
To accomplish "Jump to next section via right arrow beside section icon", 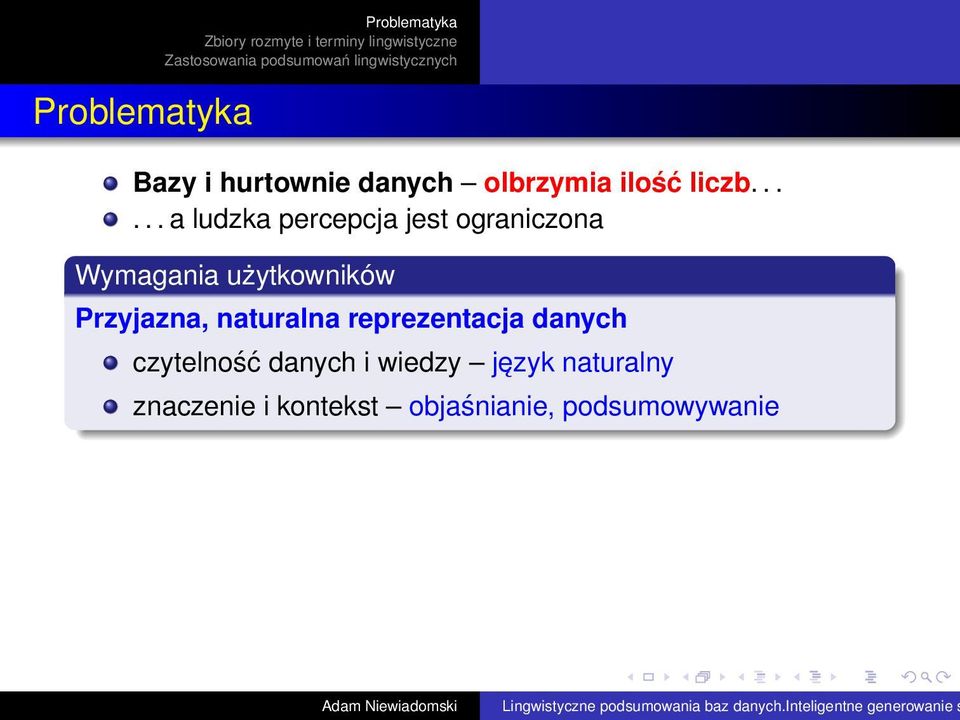I will click(x=833, y=677).
